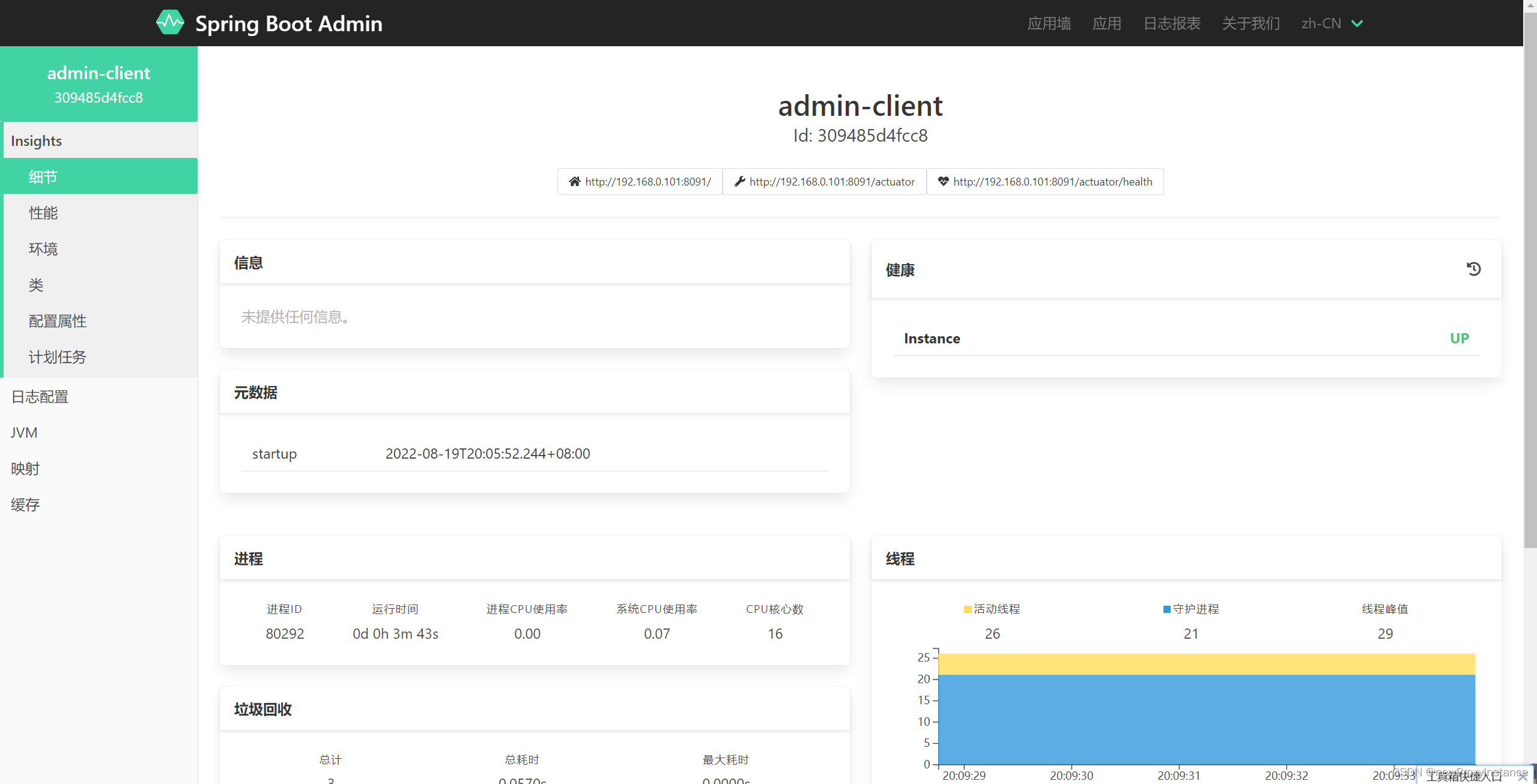Open 日志配置 in the sidebar
Image resolution: width=1537 pixels, height=784 pixels.
[x=99, y=396]
